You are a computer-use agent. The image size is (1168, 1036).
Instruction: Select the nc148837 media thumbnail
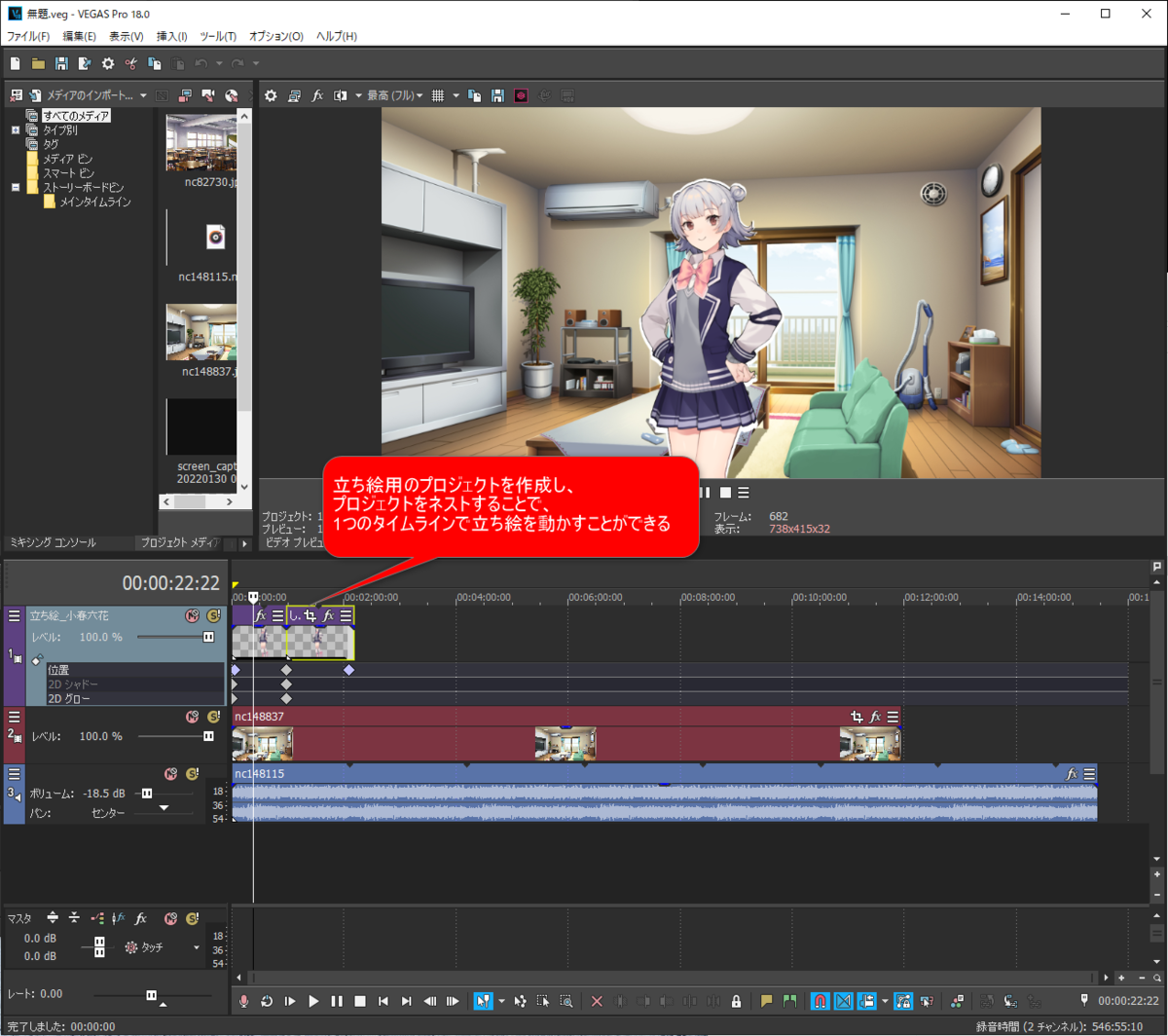[x=201, y=332]
